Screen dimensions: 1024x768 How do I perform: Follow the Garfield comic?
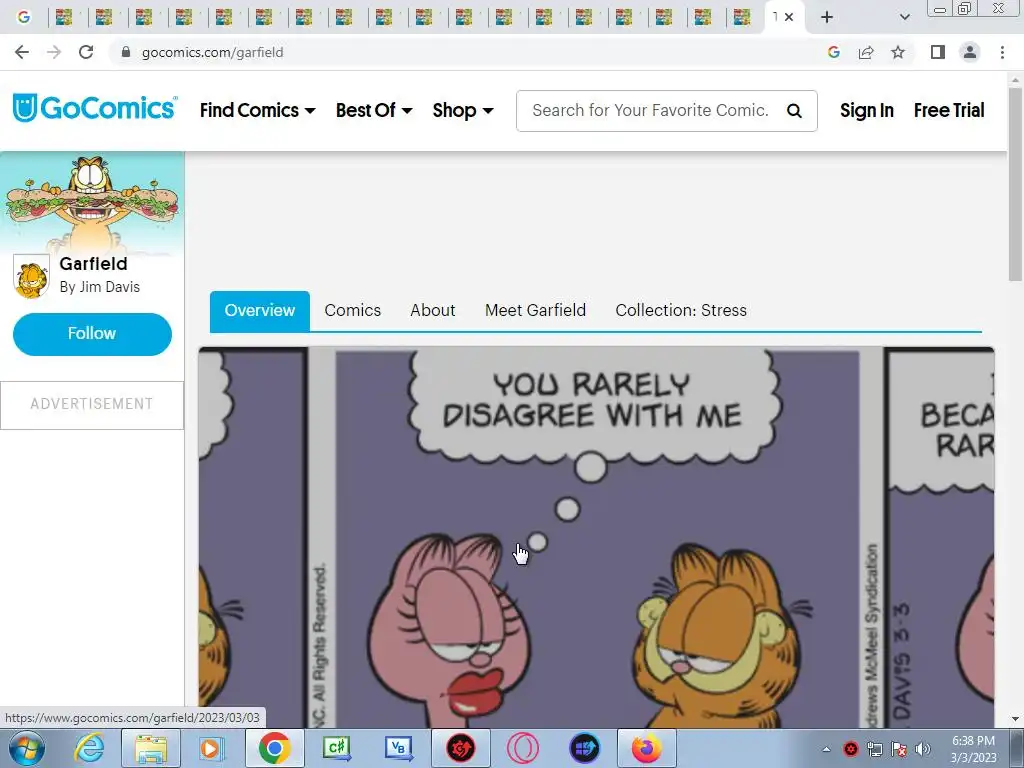point(92,334)
